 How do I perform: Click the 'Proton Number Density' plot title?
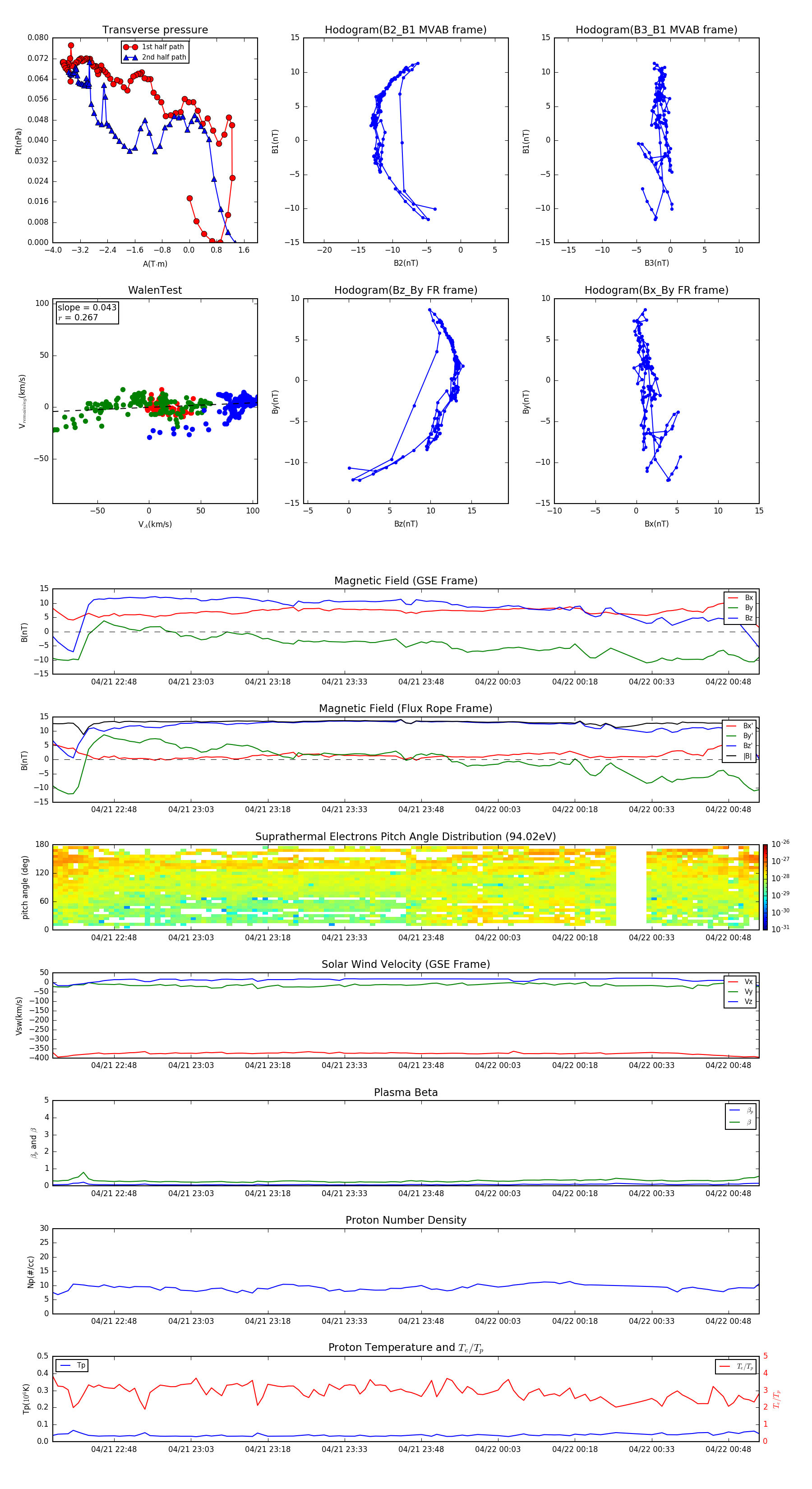coord(406,1220)
